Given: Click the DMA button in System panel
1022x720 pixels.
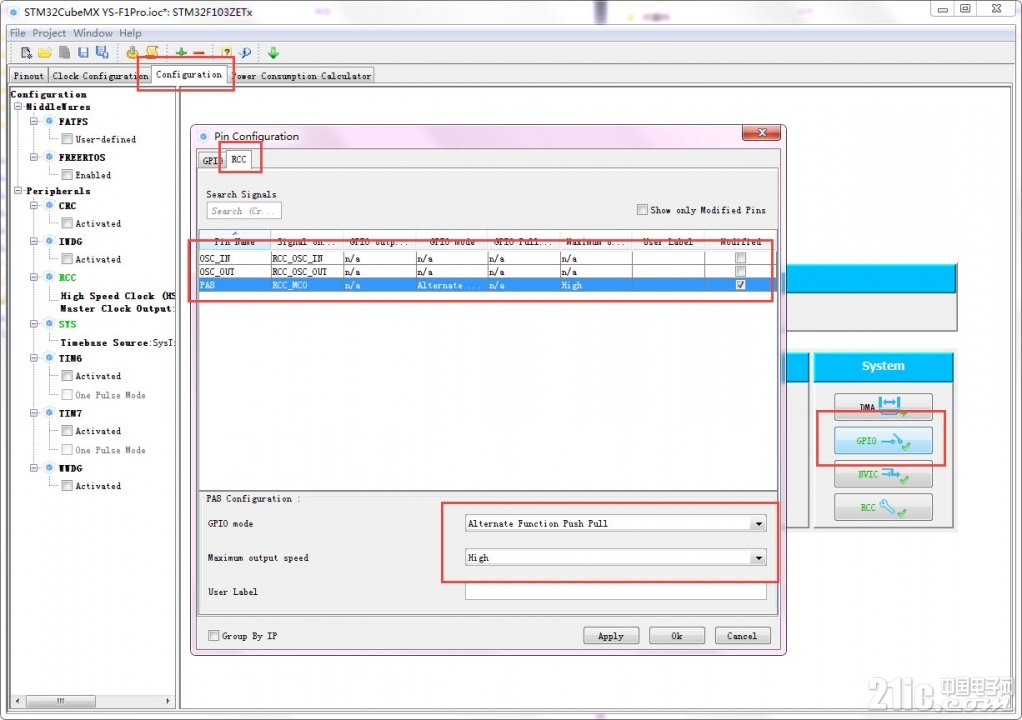Looking at the screenshot, I should point(883,406).
